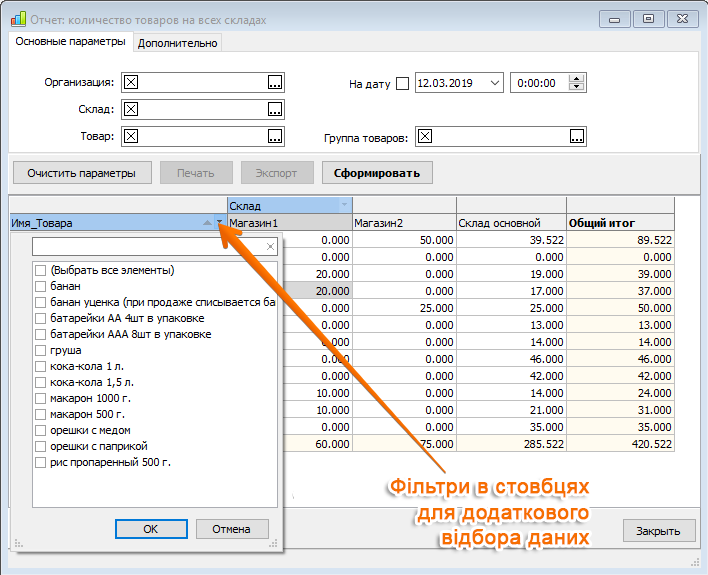Cancel filter with Отмена button
Viewport: 708px width, 575px height.
232,529
